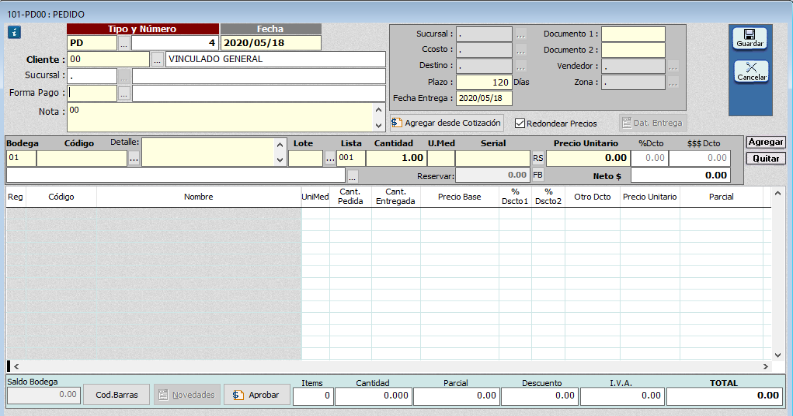Click the U.Med input field
This screenshot has width=793, height=416.
(x=440, y=158)
